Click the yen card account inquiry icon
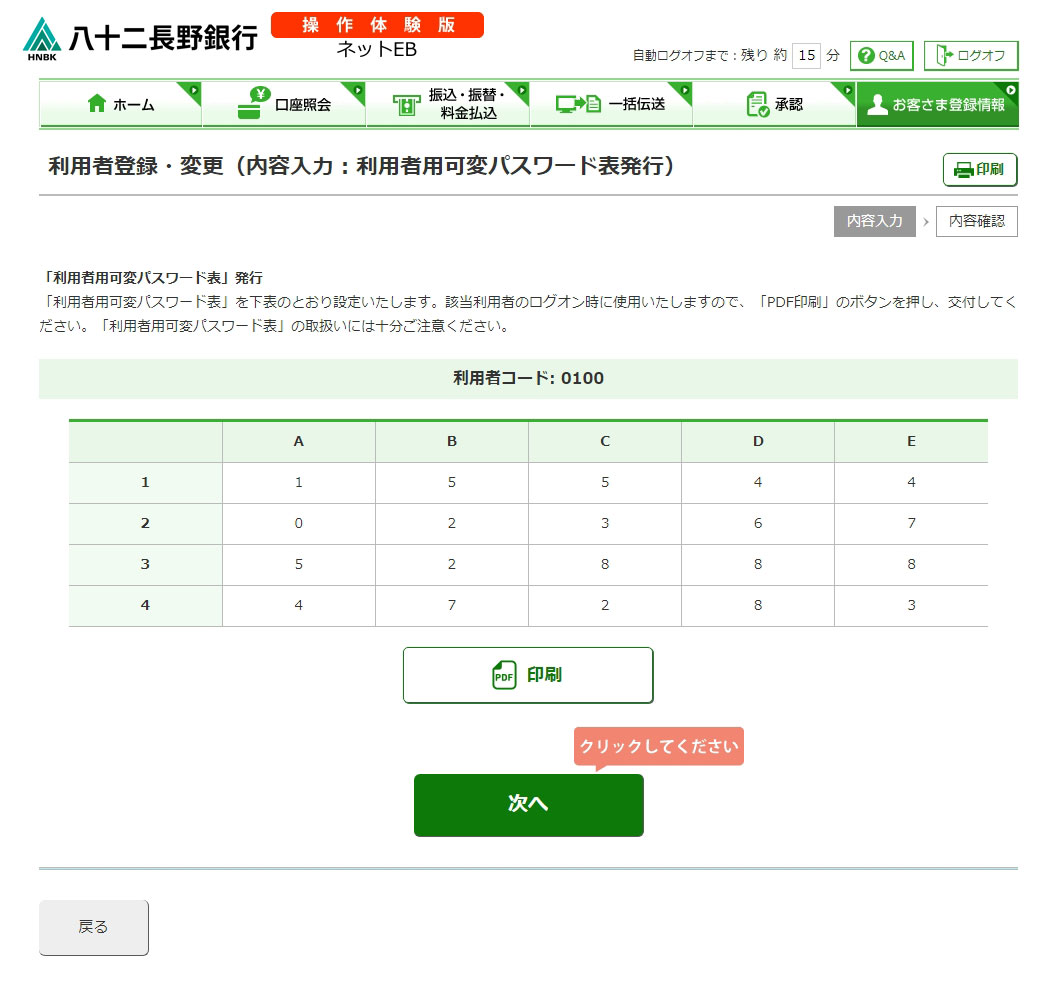The width and height of the screenshot is (1064, 984). 254,104
